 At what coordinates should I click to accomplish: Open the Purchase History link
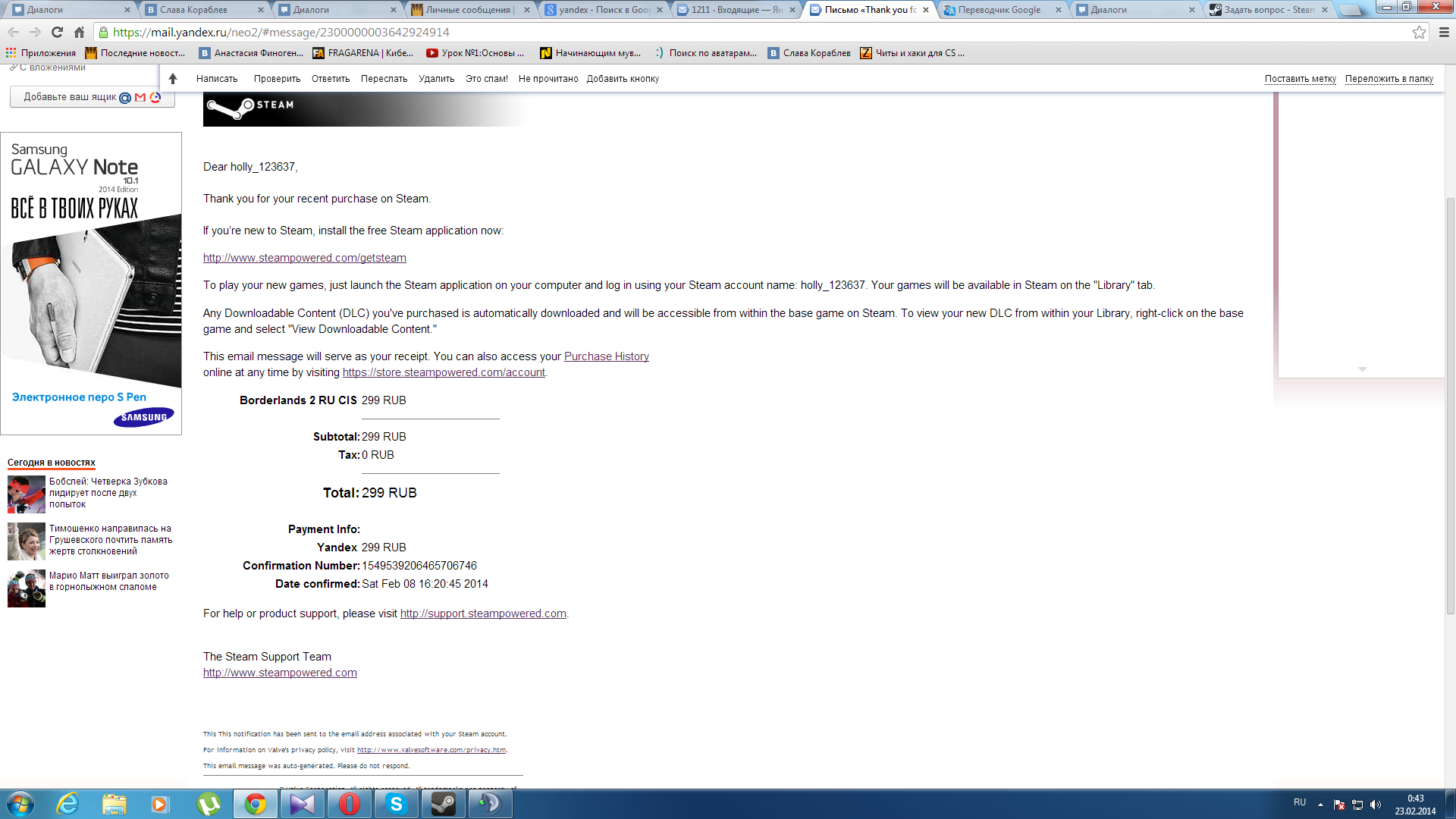[x=607, y=356]
